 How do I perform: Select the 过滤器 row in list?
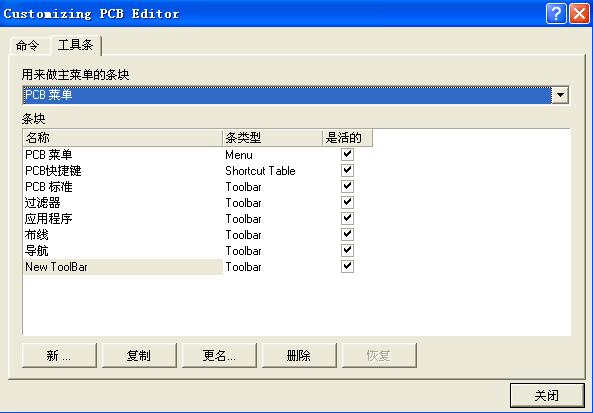[x=198, y=203]
